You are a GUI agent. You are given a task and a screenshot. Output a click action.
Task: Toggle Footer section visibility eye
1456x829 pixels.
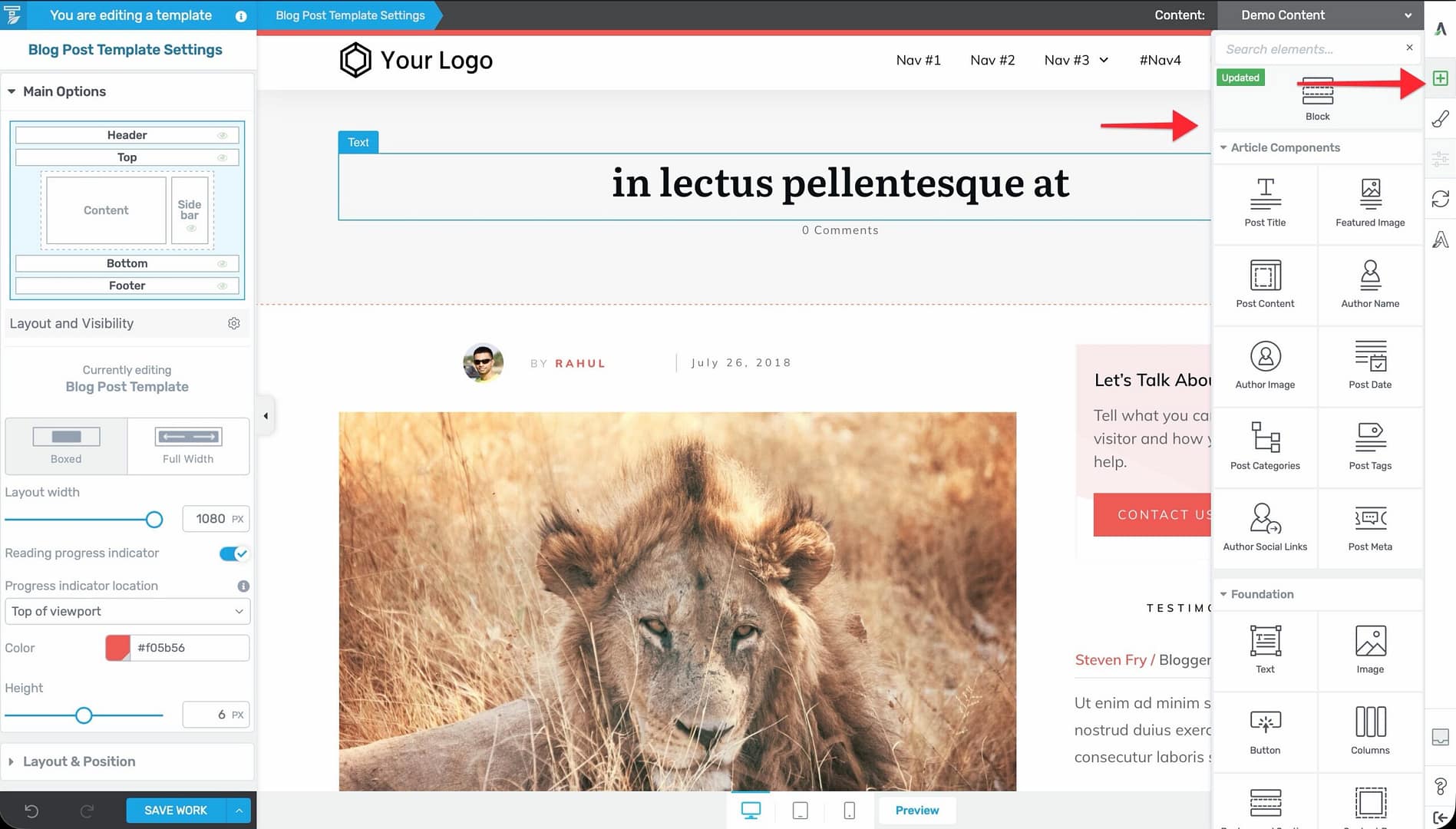(x=222, y=286)
